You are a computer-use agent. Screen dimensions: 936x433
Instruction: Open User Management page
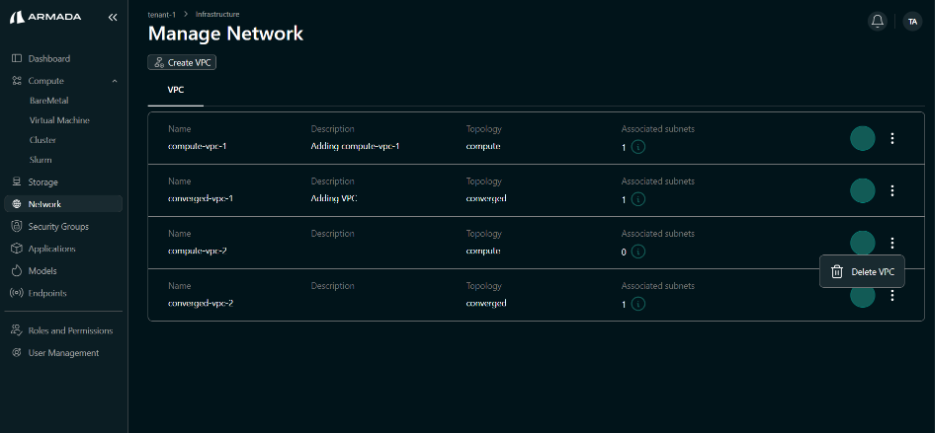point(63,352)
